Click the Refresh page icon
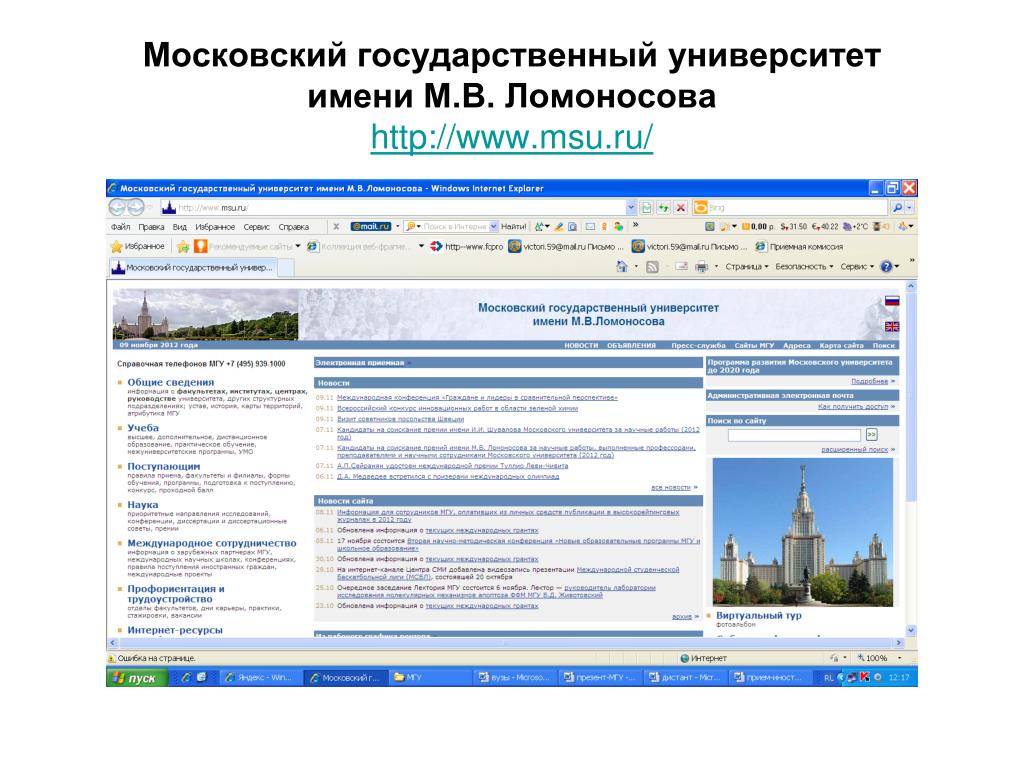 pyautogui.click(x=664, y=208)
